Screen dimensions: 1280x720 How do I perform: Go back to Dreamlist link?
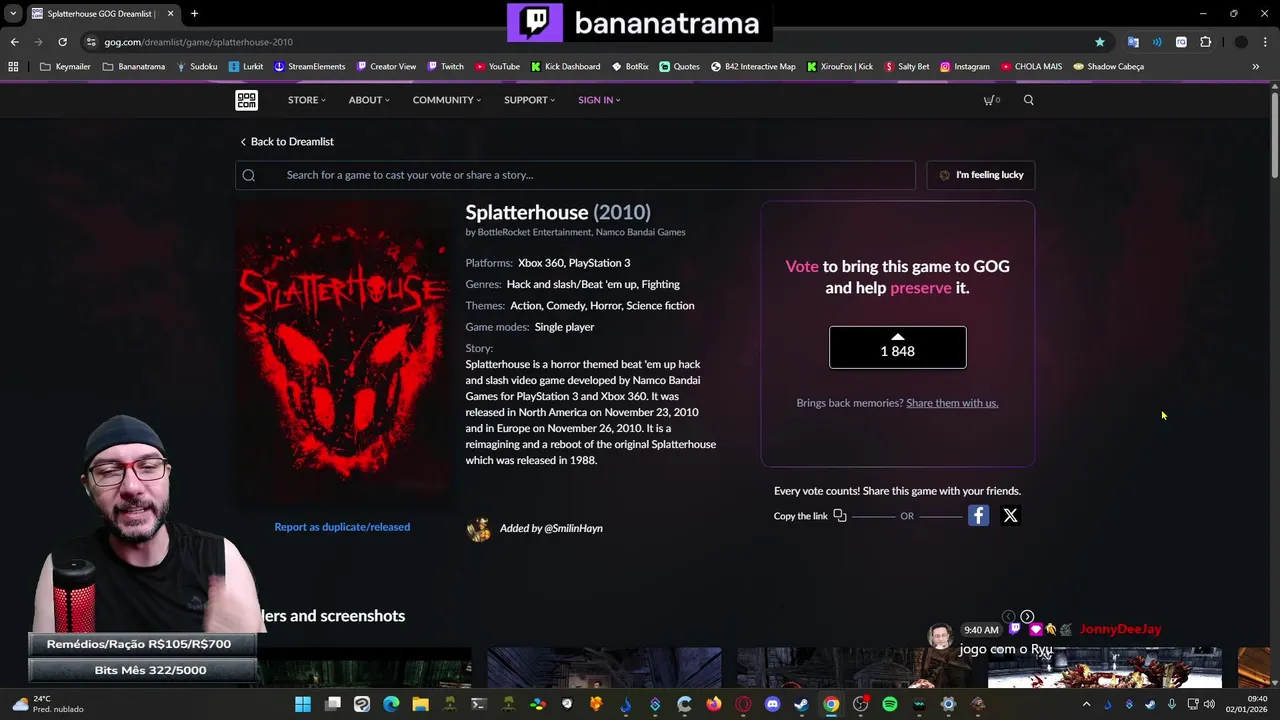(x=287, y=142)
